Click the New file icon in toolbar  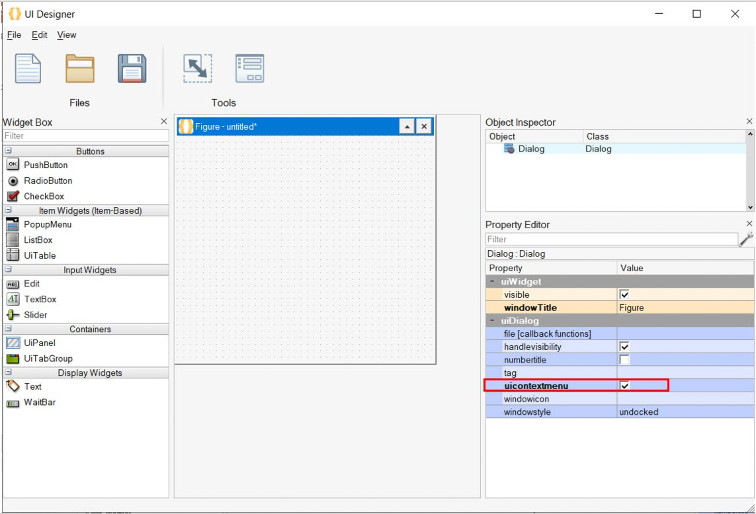pyautogui.click(x=28, y=68)
